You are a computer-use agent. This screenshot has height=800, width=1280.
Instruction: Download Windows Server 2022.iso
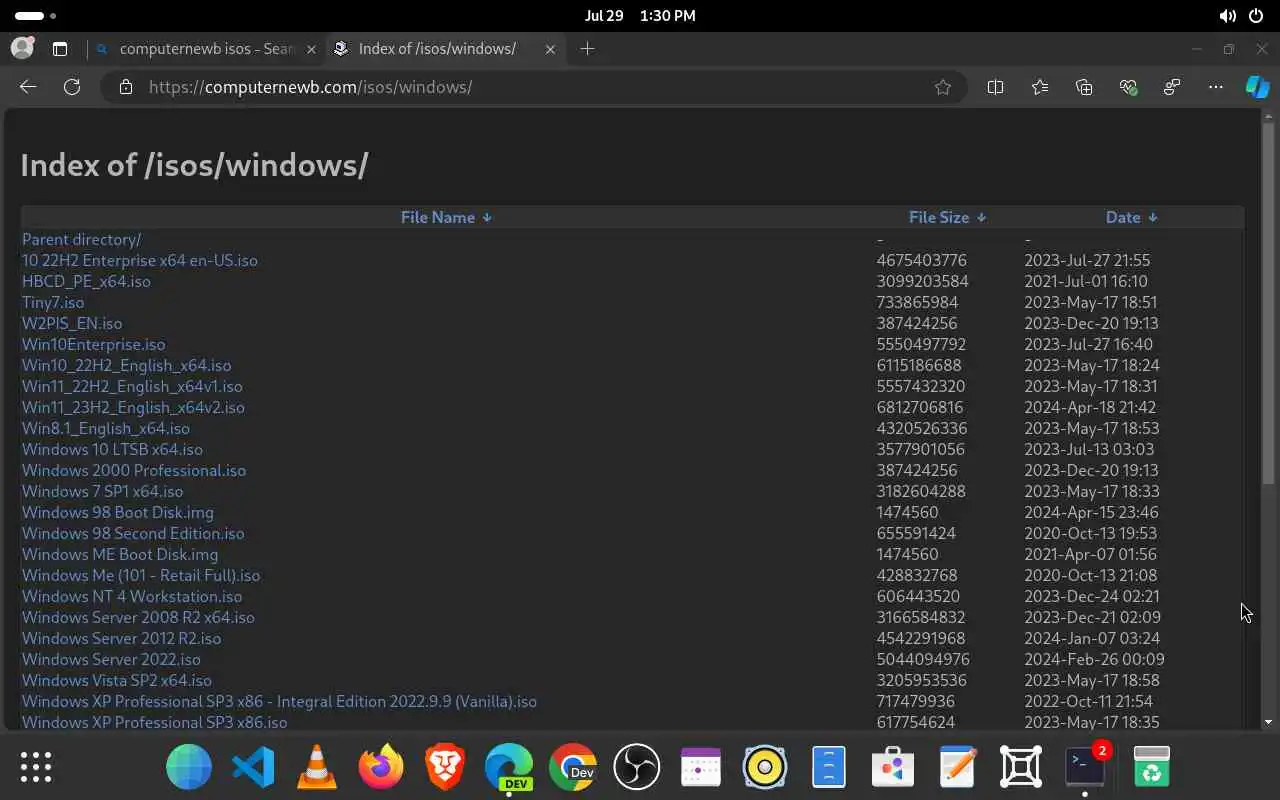coord(111,659)
